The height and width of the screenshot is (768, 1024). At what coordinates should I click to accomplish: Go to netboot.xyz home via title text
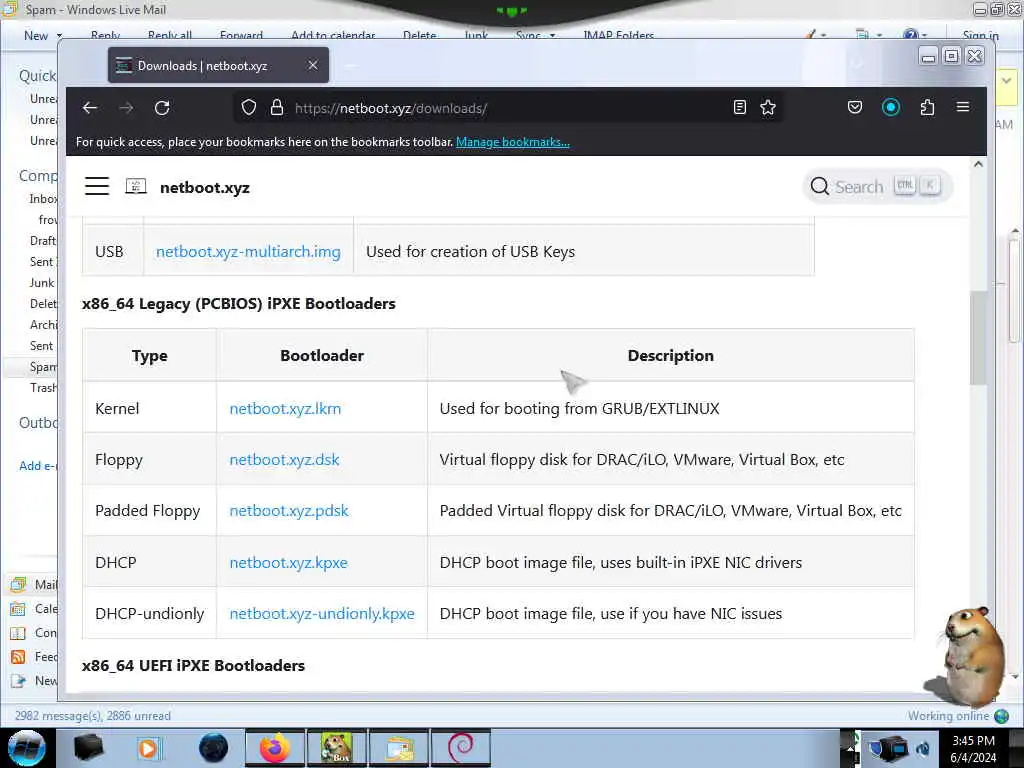point(204,188)
